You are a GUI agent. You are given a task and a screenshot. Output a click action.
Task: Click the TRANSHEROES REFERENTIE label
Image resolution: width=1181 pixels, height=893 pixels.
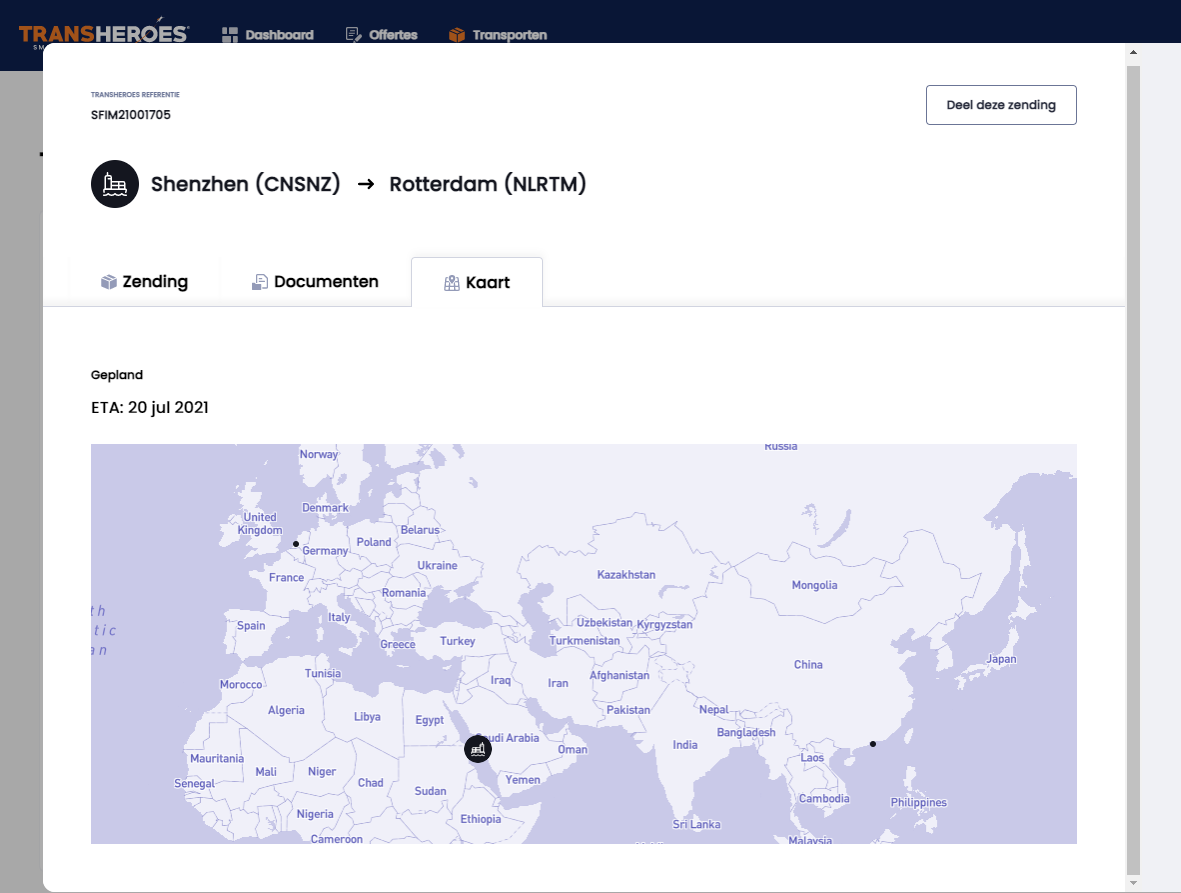136,95
